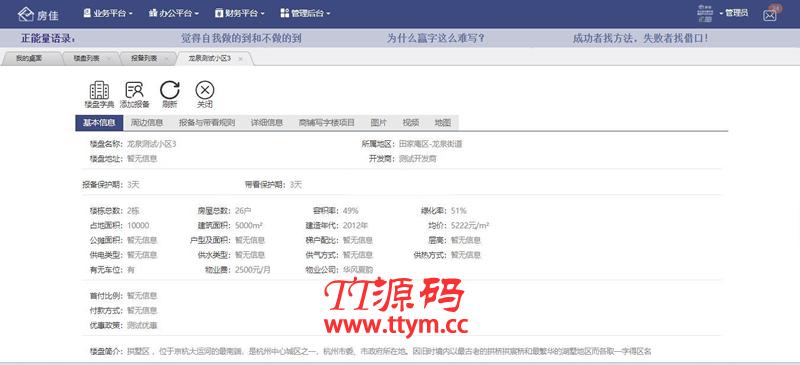
Task: Click the 报备保护期 value 3天
Action: tap(133, 185)
